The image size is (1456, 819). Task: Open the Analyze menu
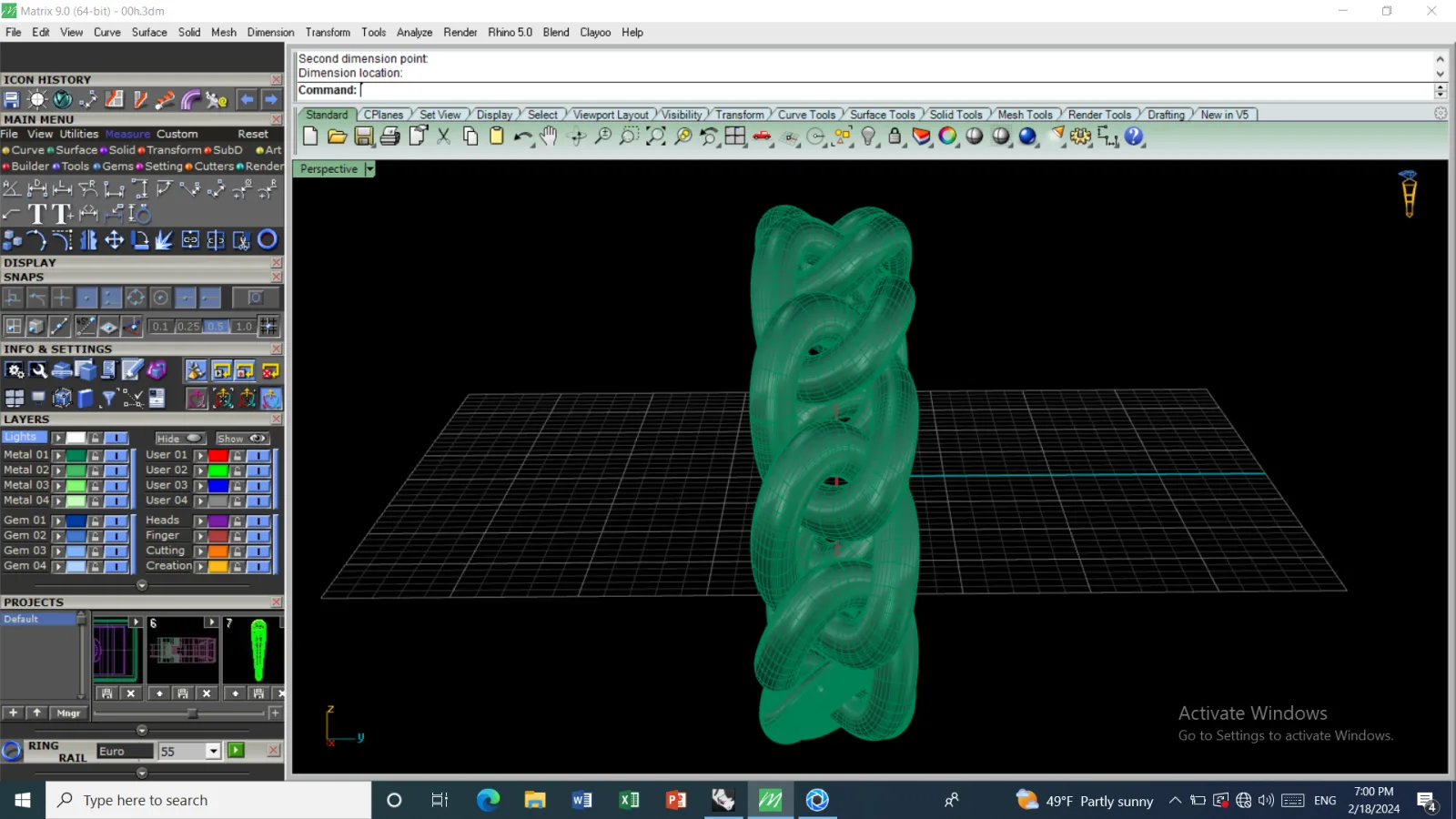414,32
